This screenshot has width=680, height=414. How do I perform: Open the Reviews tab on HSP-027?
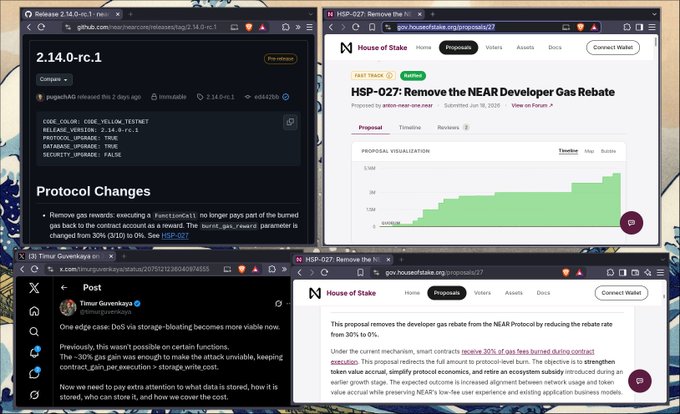[453, 127]
